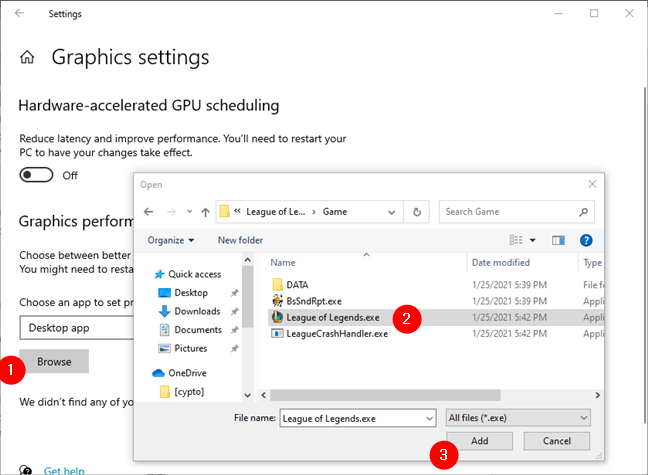Open view options dropdown arrow
This screenshot has width=648, height=475.
tap(533, 240)
